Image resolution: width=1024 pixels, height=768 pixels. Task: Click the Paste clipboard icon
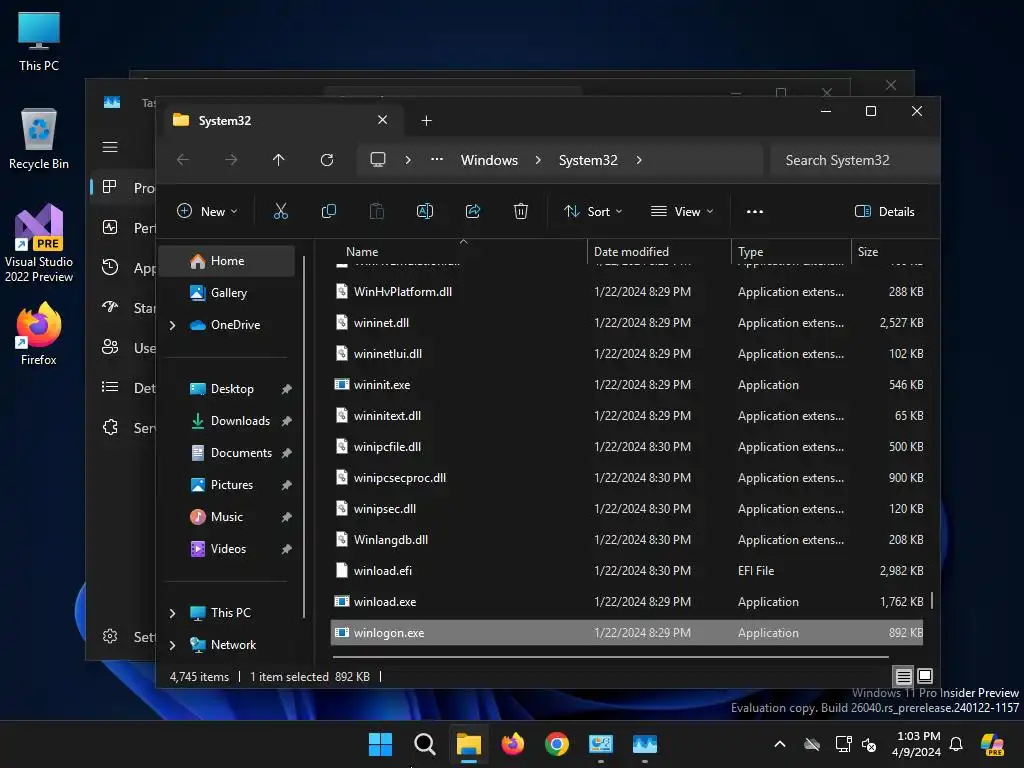[x=377, y=211]
